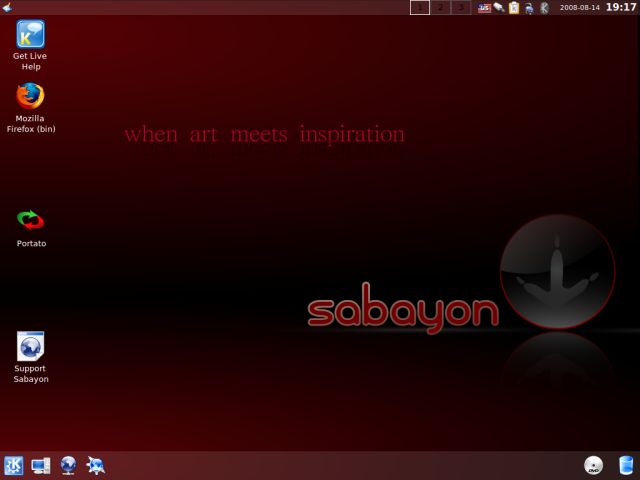Screen dimensions: 640x480
Task: Open the Klipper clipboard tray icon
Action: coord(514,7)
